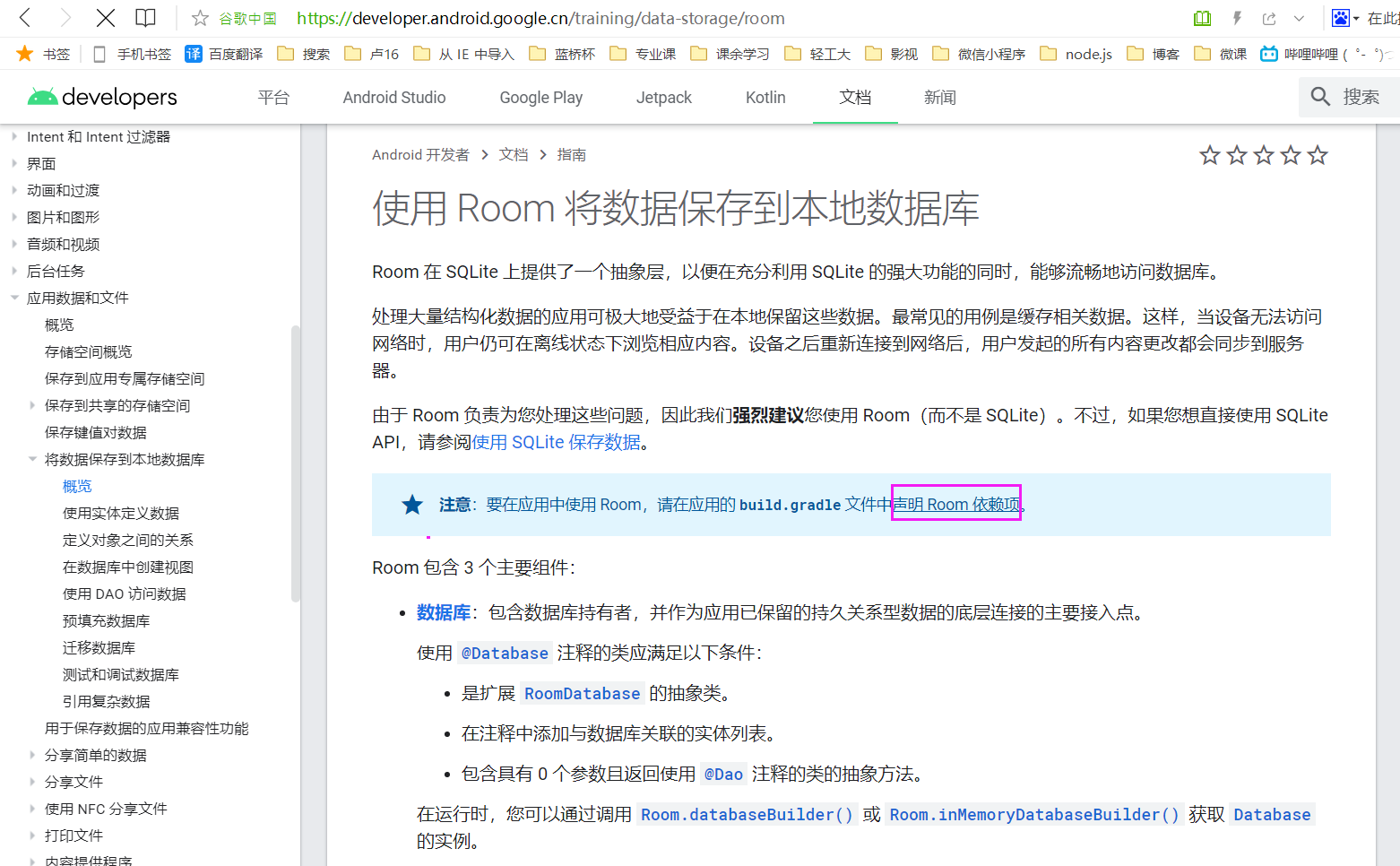
Task: Open 使用 DAO 访问数据 sidebar item
Action: point(125,593)
